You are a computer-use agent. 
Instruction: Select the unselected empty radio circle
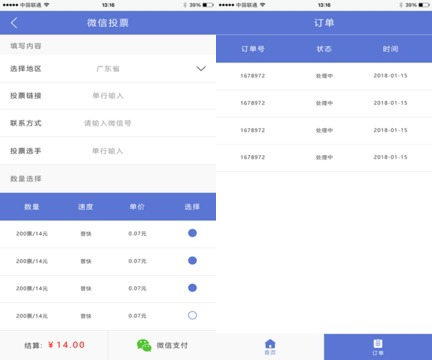click(192, 315)
